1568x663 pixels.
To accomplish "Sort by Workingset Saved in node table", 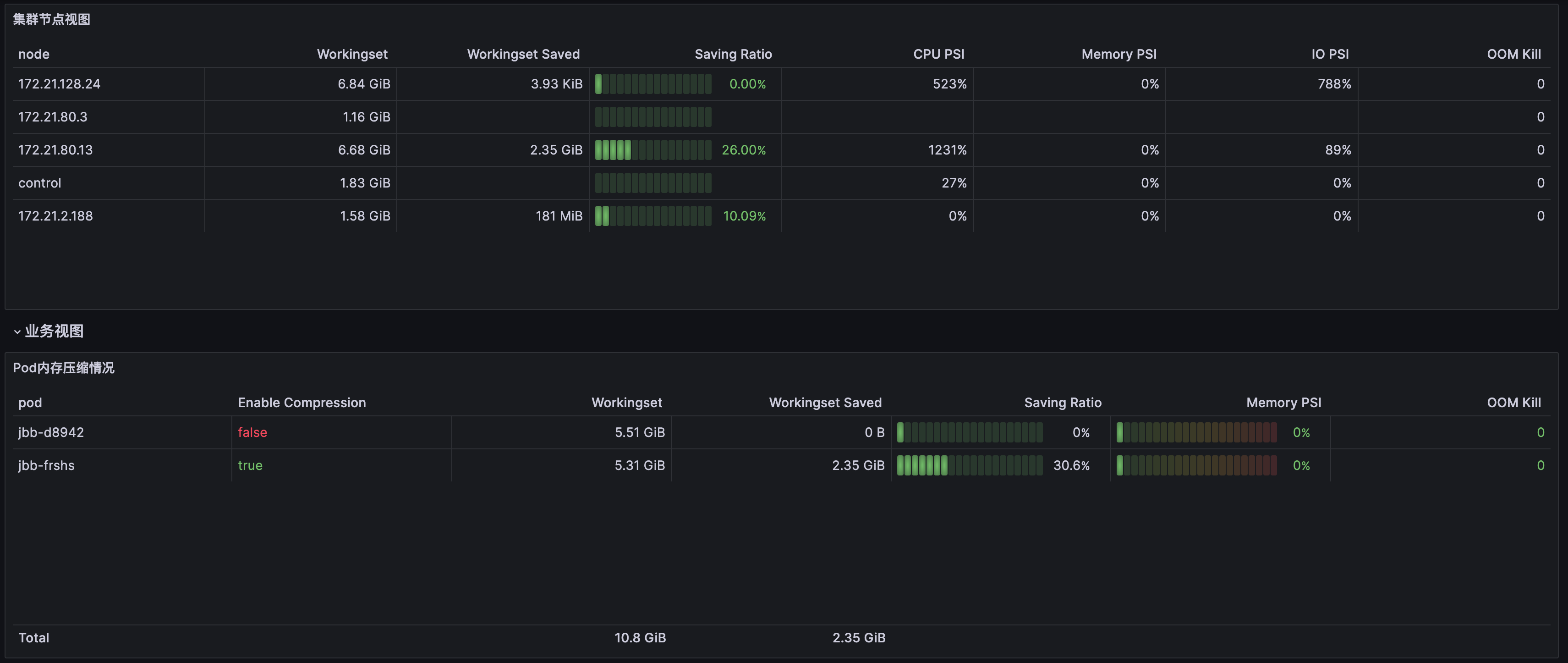I will (x=523, y=54).
